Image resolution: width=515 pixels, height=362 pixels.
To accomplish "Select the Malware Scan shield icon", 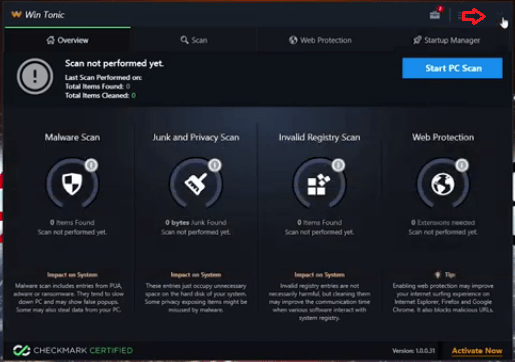I will point(72,184).
